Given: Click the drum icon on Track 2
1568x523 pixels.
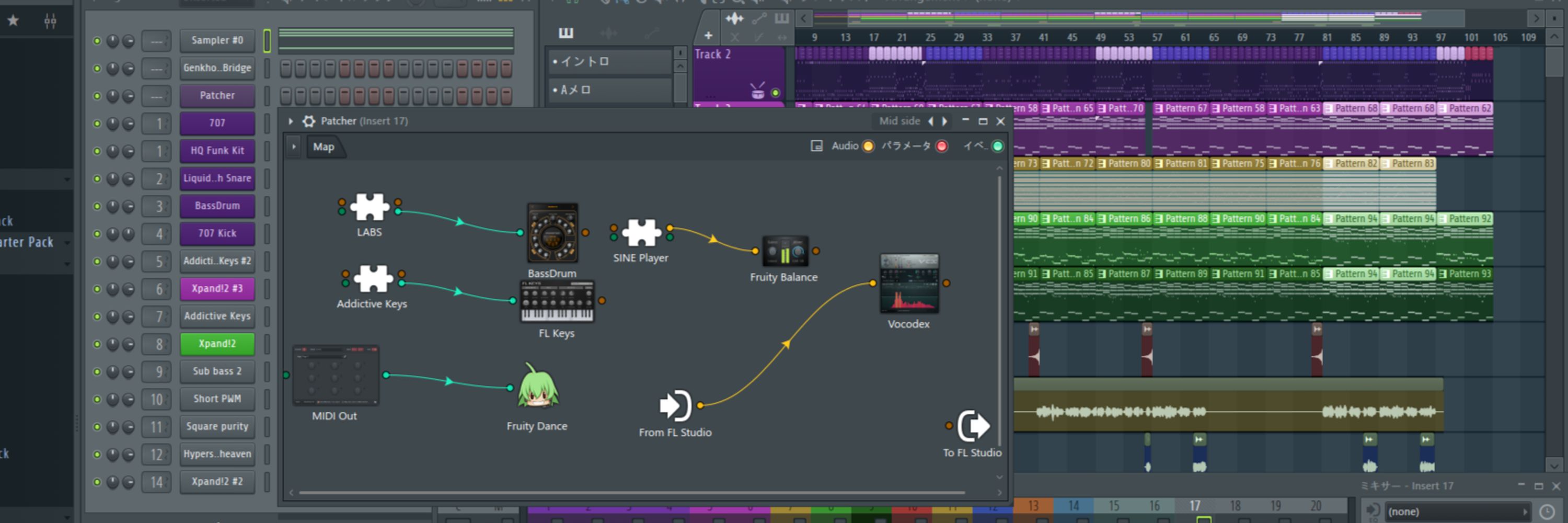Looking at the screenshot, I should pyautogui.click(x=757, y=92).
